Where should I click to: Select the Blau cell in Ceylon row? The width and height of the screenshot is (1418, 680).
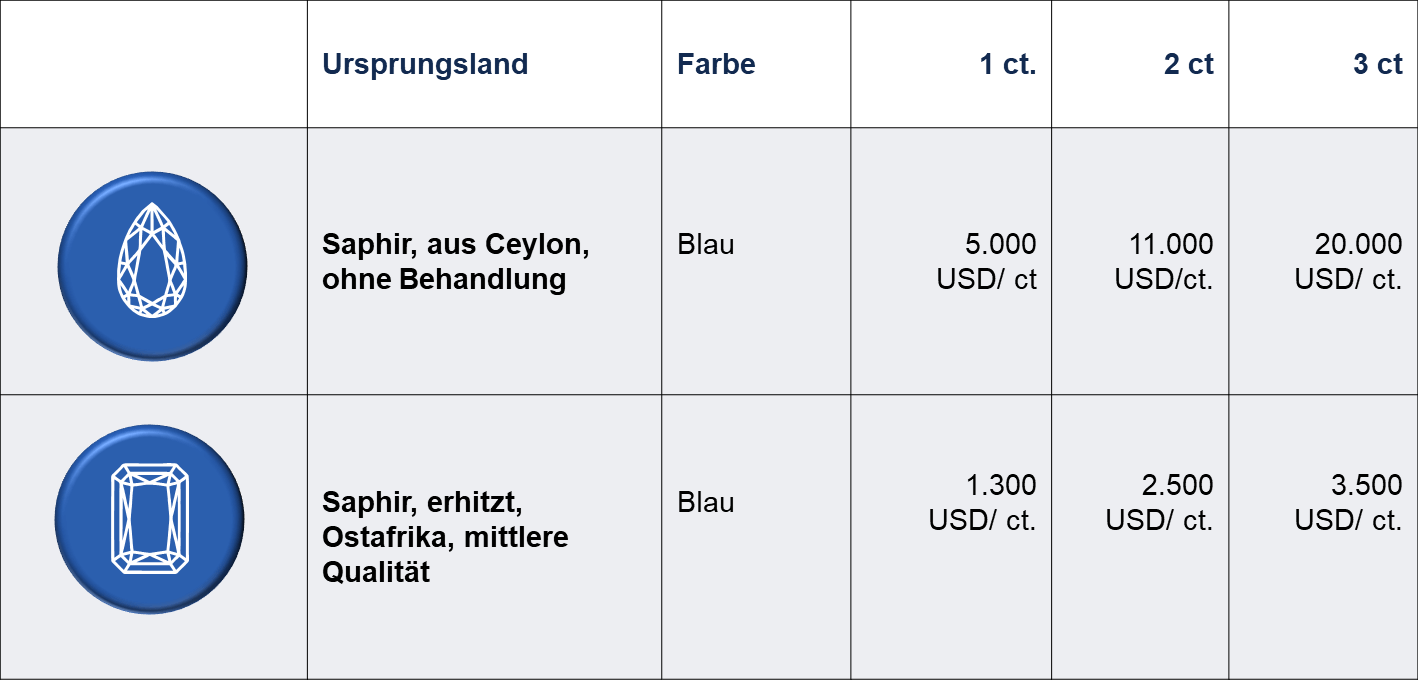(x=705, y=244)
